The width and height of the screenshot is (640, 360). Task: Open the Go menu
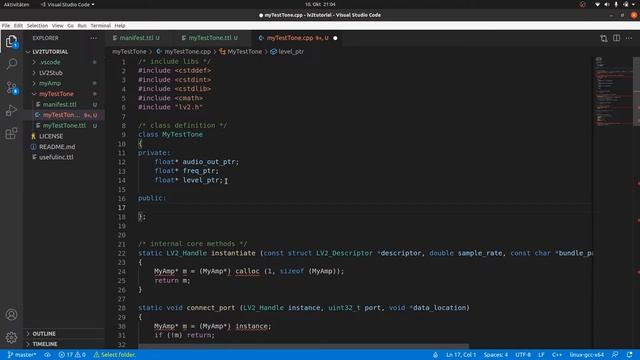[x=71, y=25]
